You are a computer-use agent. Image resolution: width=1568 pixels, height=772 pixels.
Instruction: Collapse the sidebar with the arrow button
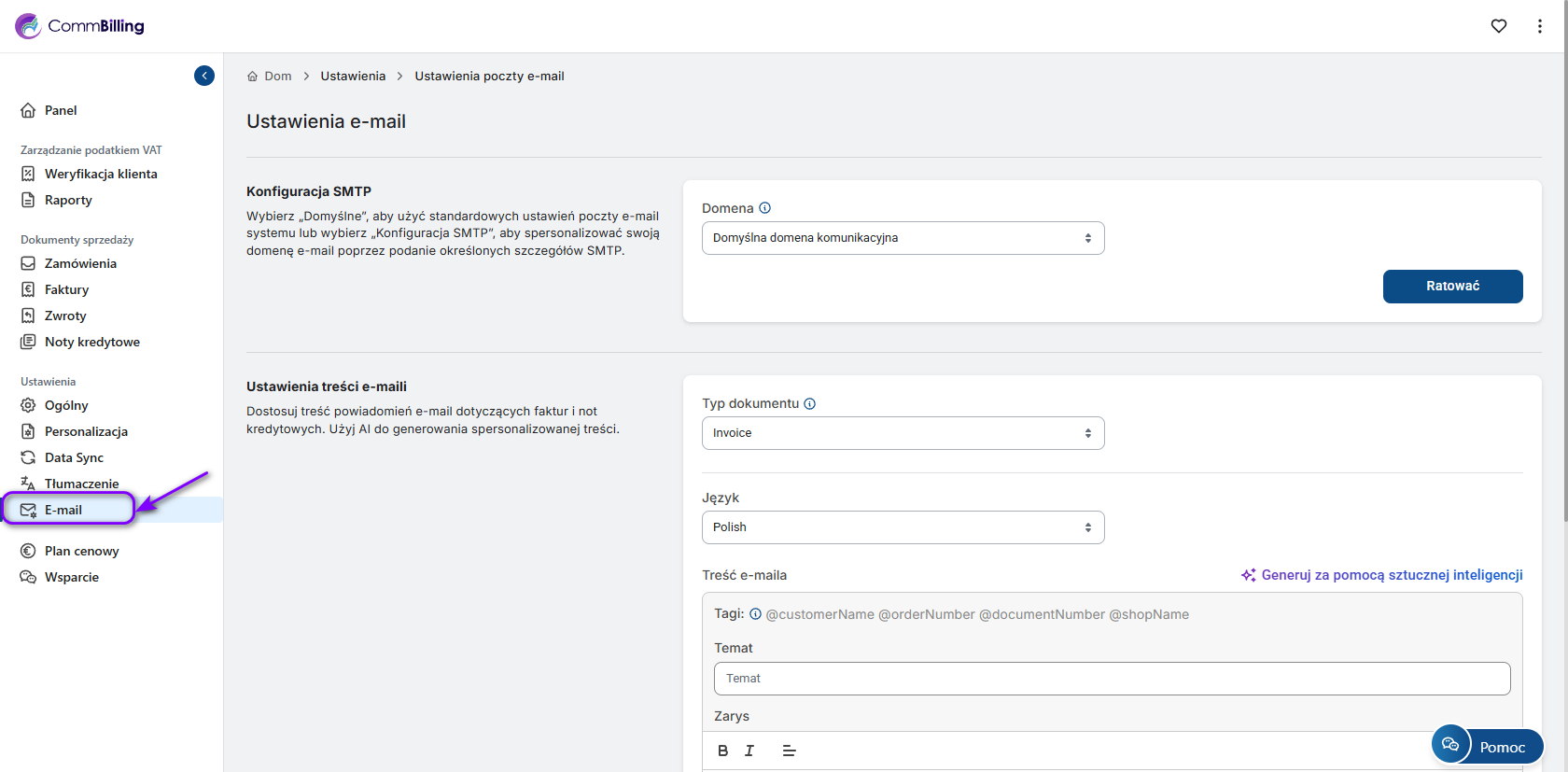(x=204, y=76)
